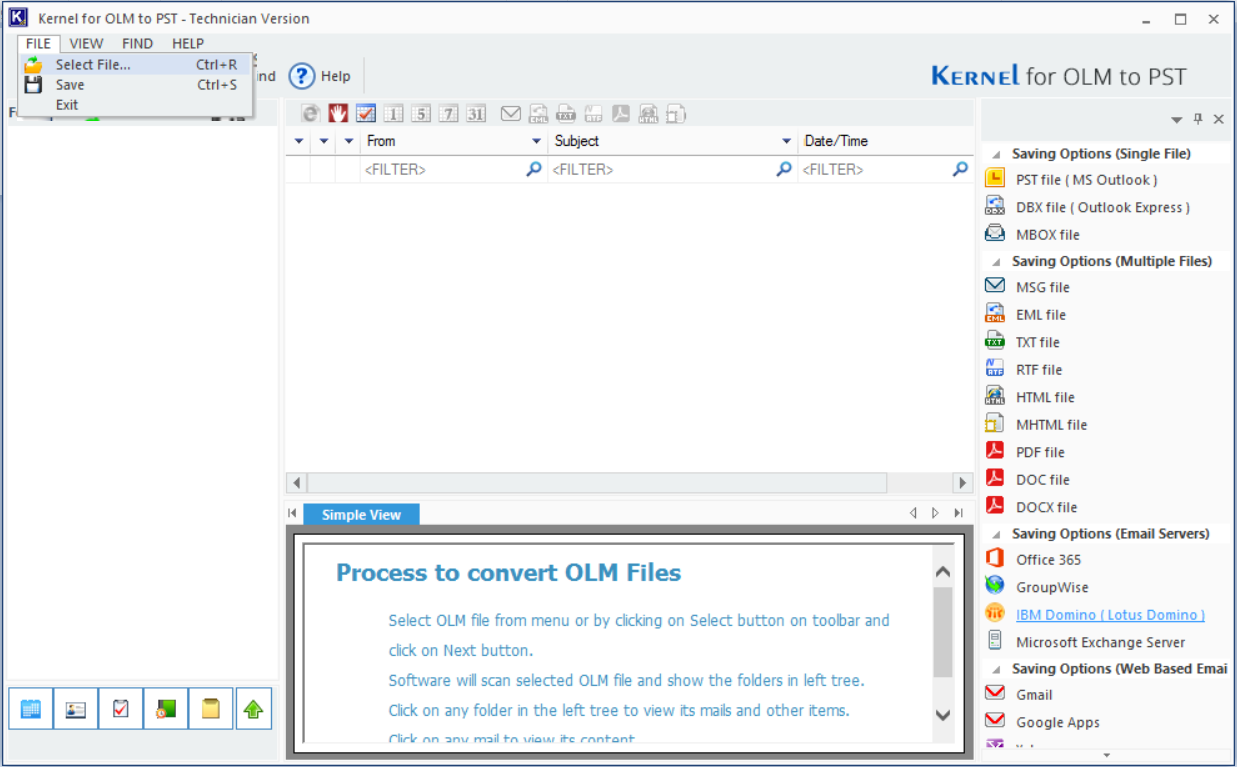Image resolution: width=1237 pixels, height=767 pixels.
Task: Open the journal view button
Action: pos(165,709)
